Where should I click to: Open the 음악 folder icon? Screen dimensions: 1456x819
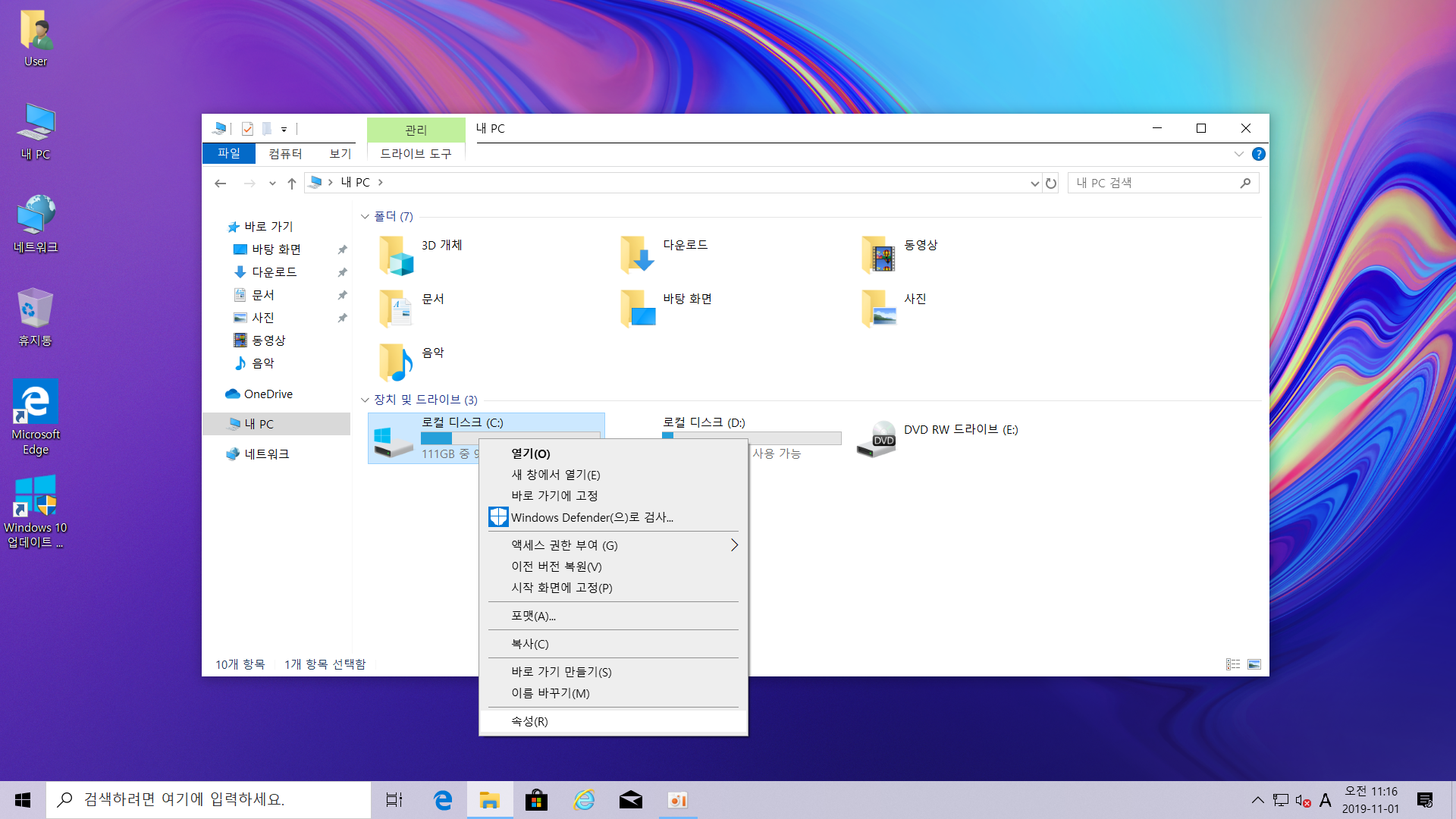click(x=396, y=362)
